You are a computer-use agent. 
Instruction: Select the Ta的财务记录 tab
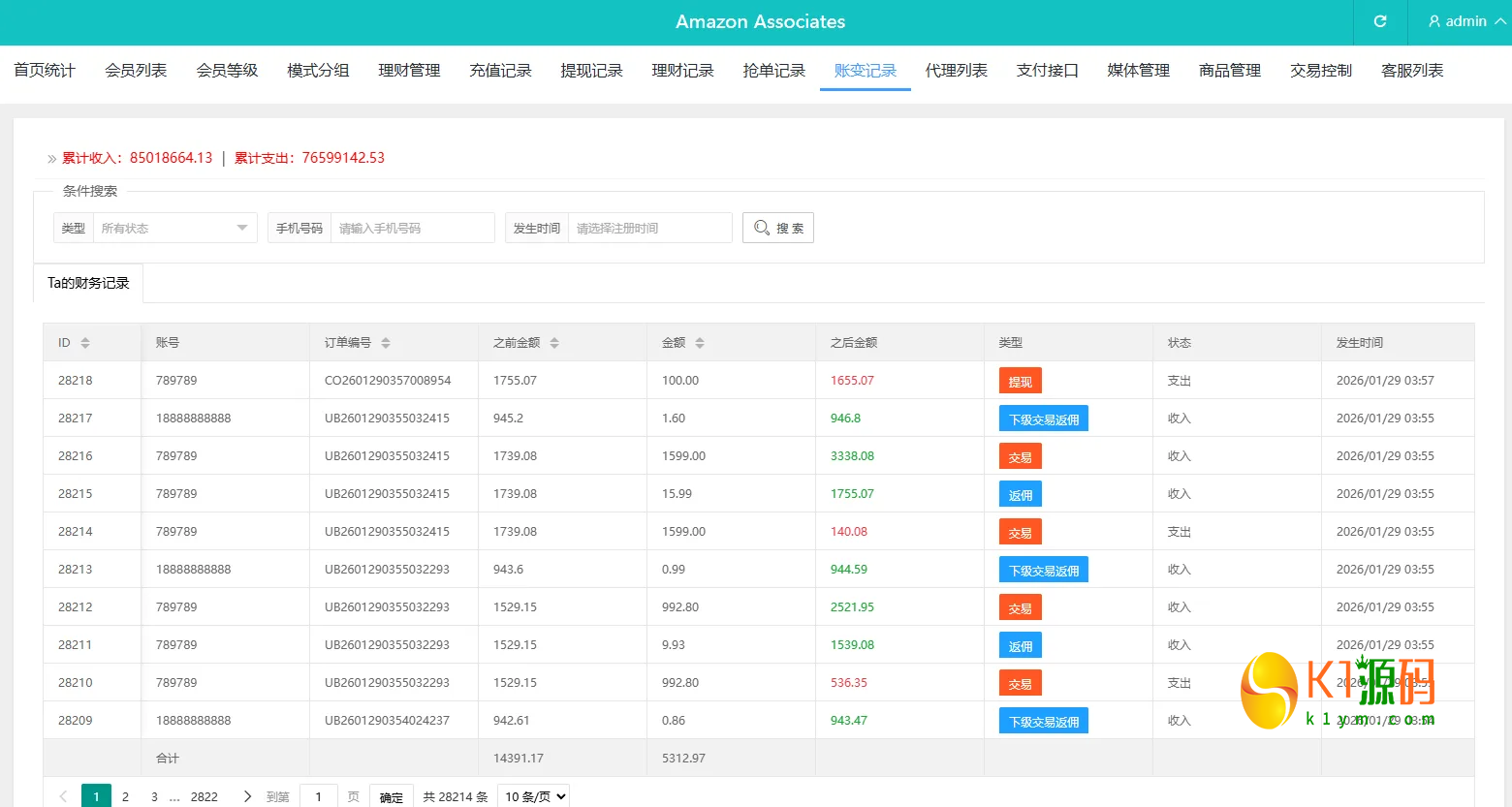[87, 282]
